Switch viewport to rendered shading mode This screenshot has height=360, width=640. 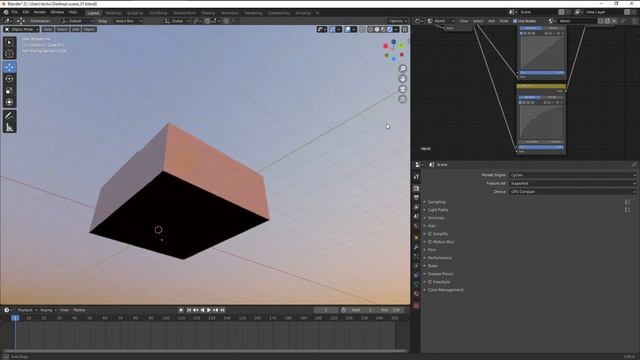click(x=390, y=29)
